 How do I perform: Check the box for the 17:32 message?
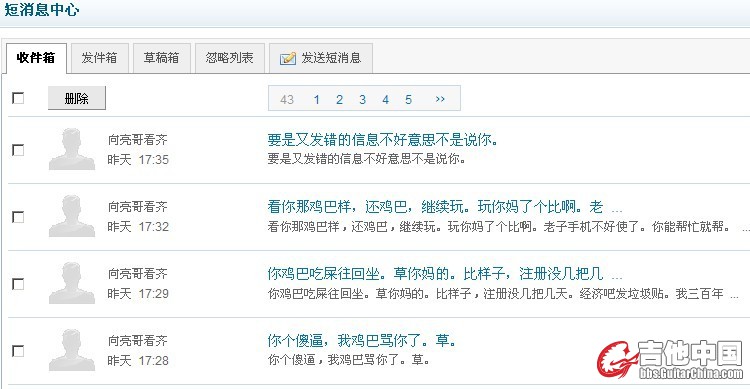click(x=18, y=217)
